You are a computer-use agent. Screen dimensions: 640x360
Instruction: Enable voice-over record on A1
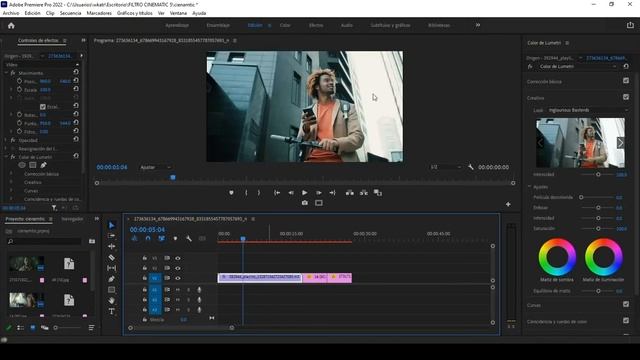click(199, 289)
